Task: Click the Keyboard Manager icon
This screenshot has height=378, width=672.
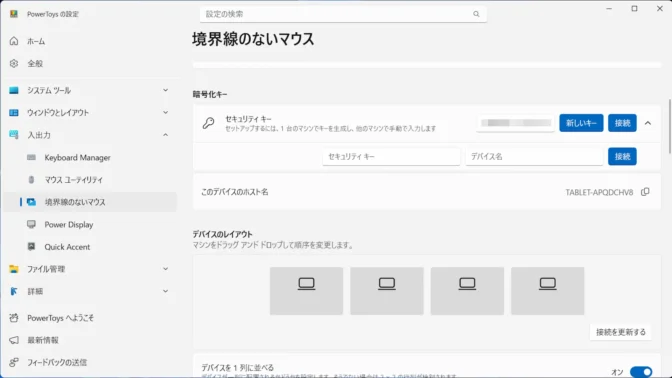Action: coord(31,157)
